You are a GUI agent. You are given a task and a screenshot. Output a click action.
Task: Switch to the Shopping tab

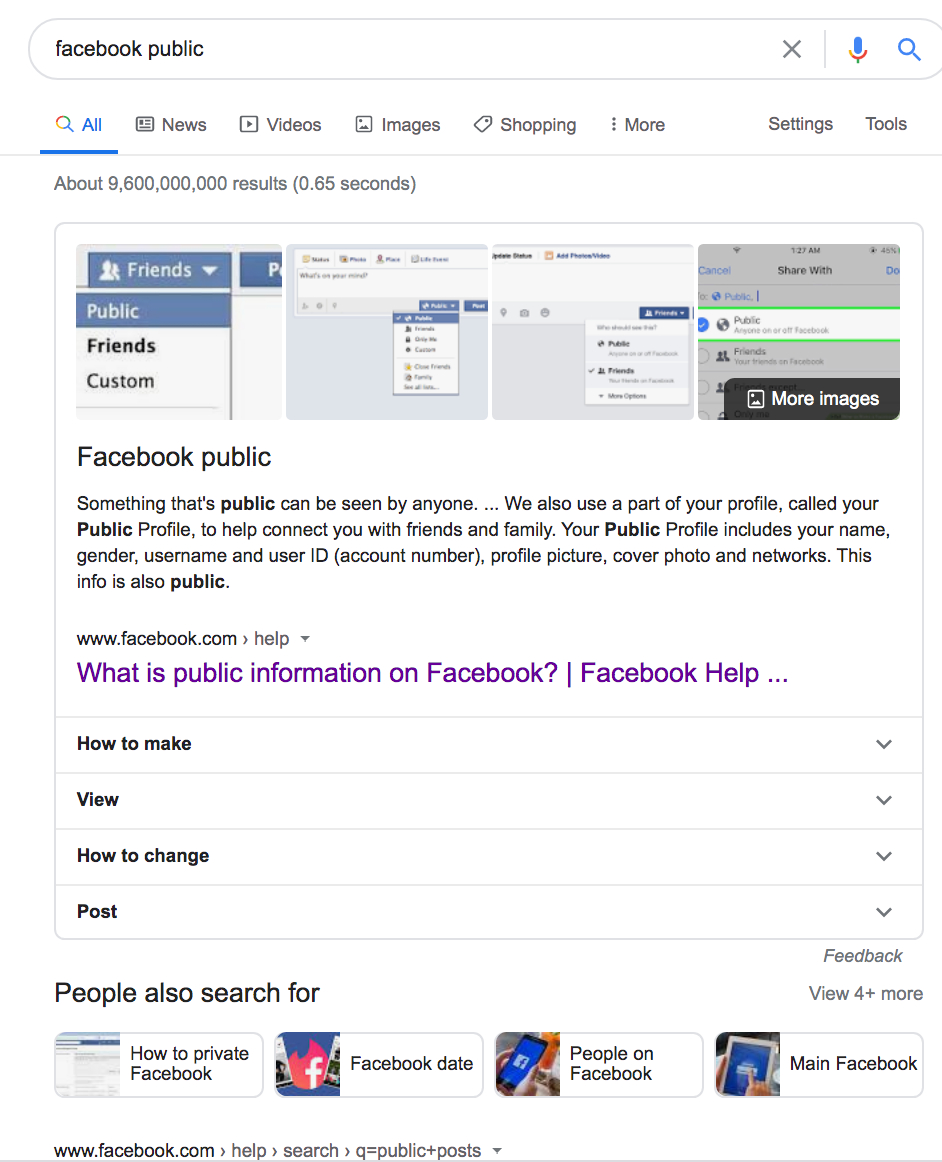[525, 124]
